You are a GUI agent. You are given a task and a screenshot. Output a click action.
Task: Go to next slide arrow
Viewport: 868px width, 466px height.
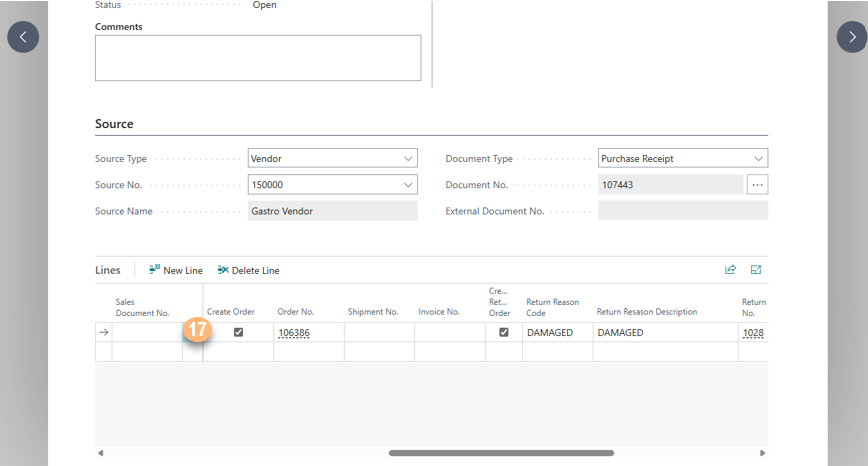pos(852,37)
